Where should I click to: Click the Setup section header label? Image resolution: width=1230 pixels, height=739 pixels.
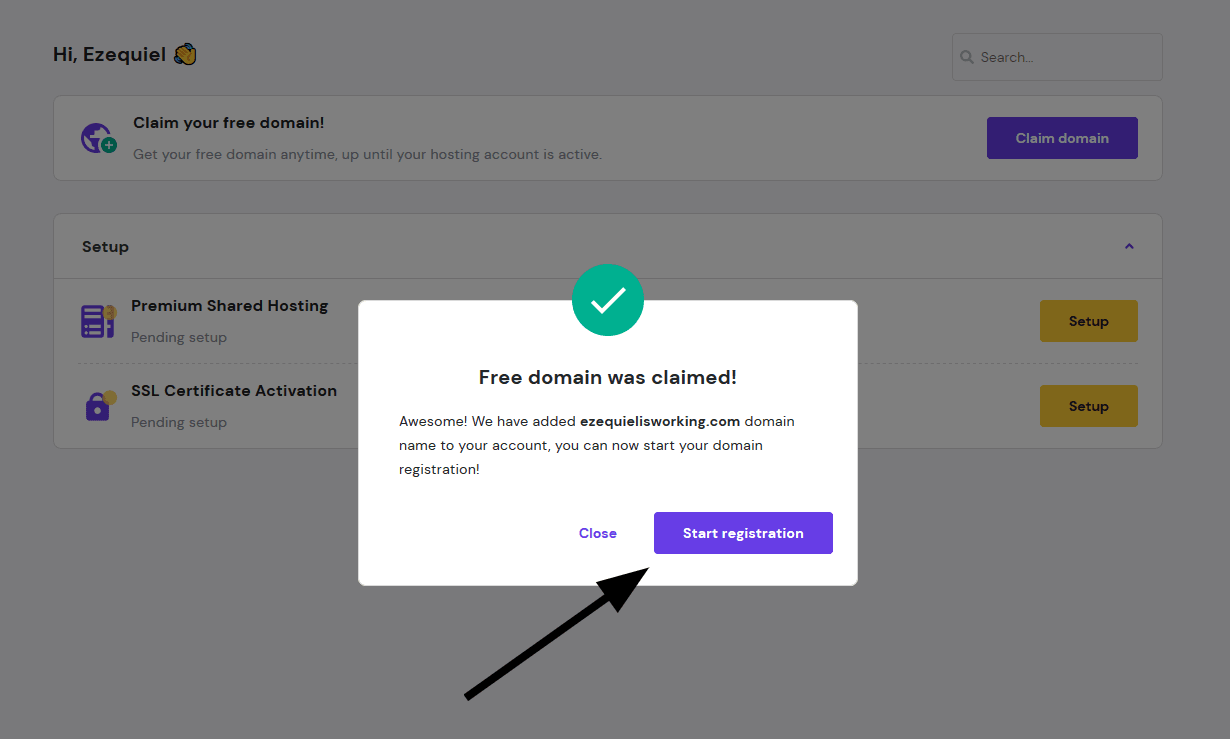tap(105, 247)
